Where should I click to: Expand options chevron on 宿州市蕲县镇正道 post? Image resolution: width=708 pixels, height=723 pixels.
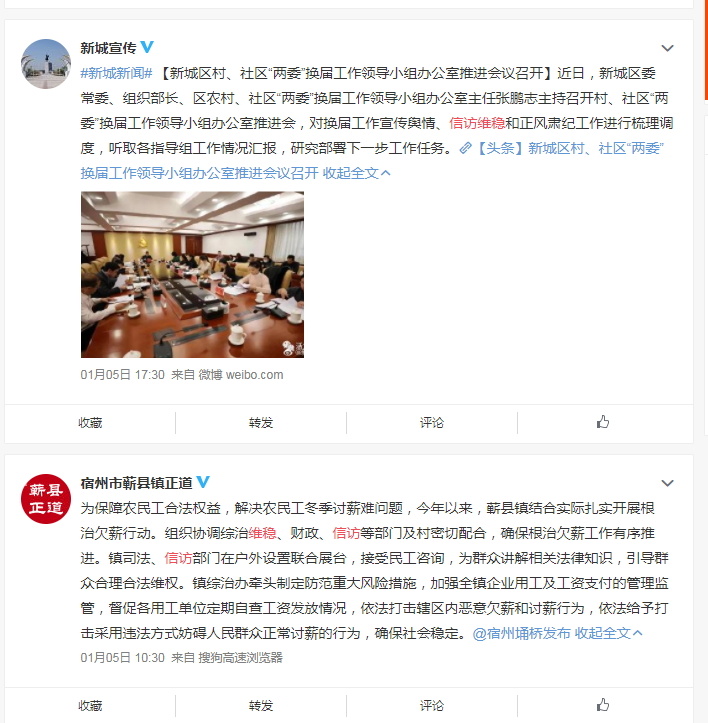(x=667, y=483)
